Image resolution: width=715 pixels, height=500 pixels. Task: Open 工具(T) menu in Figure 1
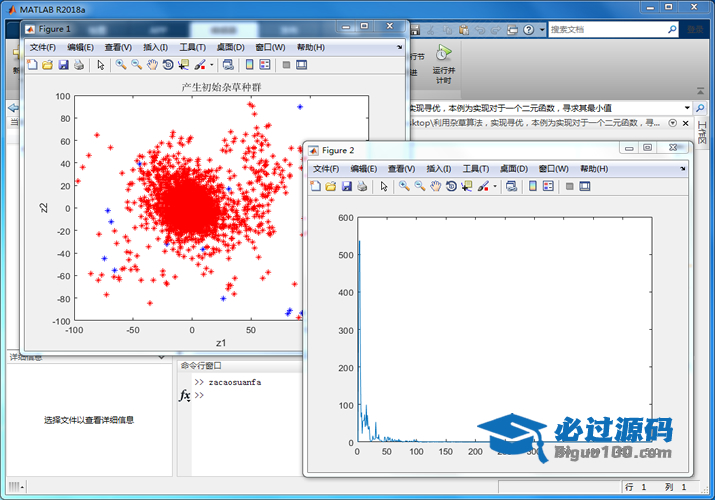click(192, 47)
